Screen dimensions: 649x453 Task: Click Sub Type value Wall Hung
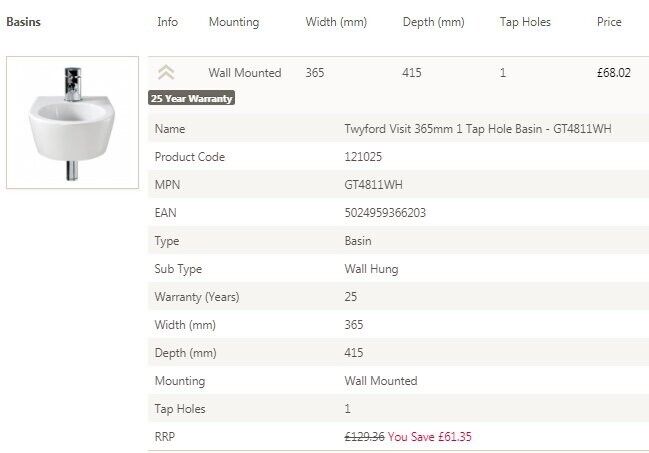tap(371, 269)
